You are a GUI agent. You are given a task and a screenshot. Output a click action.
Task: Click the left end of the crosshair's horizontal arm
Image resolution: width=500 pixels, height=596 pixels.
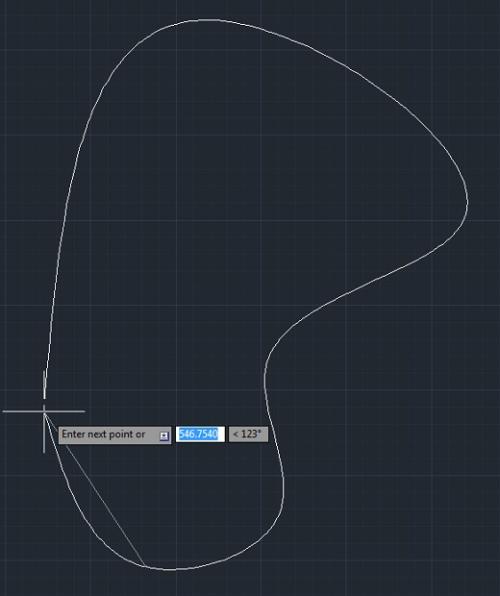coord(4,411)
